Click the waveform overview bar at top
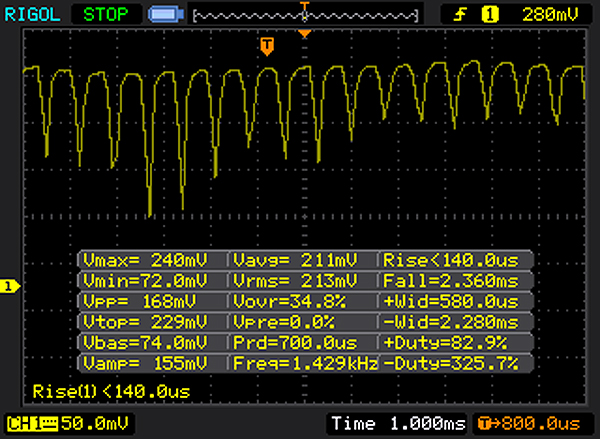 click(305, 15)
